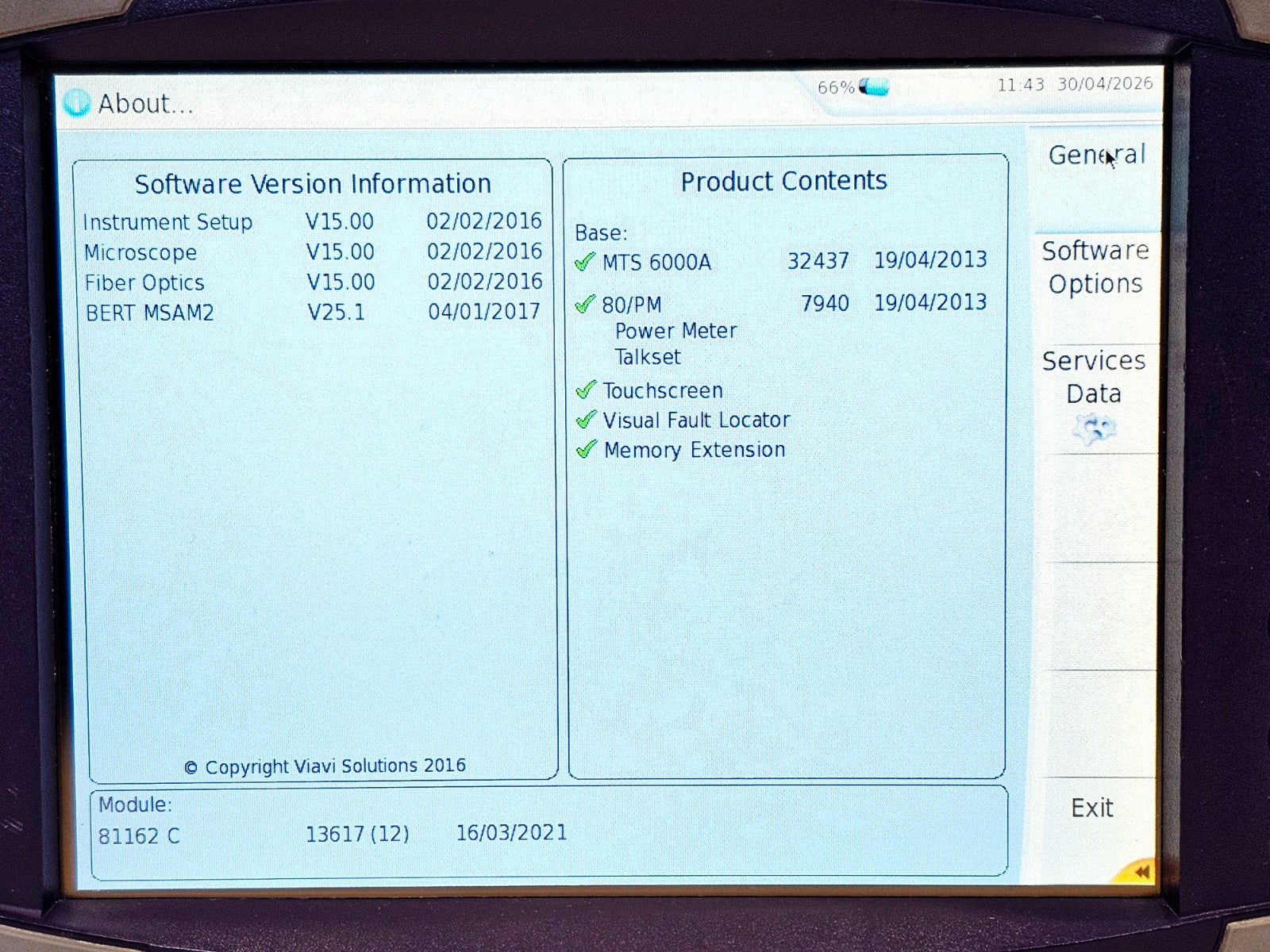Select the Microscope software row label
Image resolution: width=1270 pixels, height=952 pixels.
[x=140, y=252]
